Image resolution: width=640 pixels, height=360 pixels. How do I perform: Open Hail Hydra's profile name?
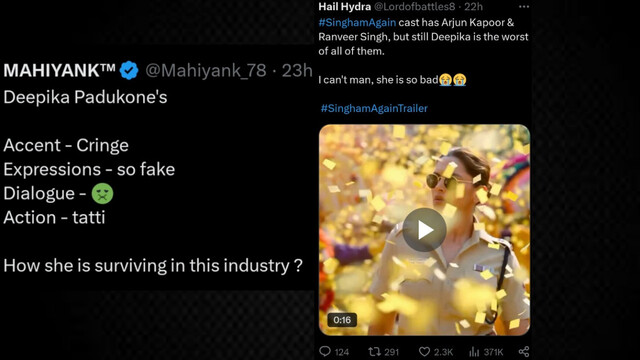[x=344, y=7]
